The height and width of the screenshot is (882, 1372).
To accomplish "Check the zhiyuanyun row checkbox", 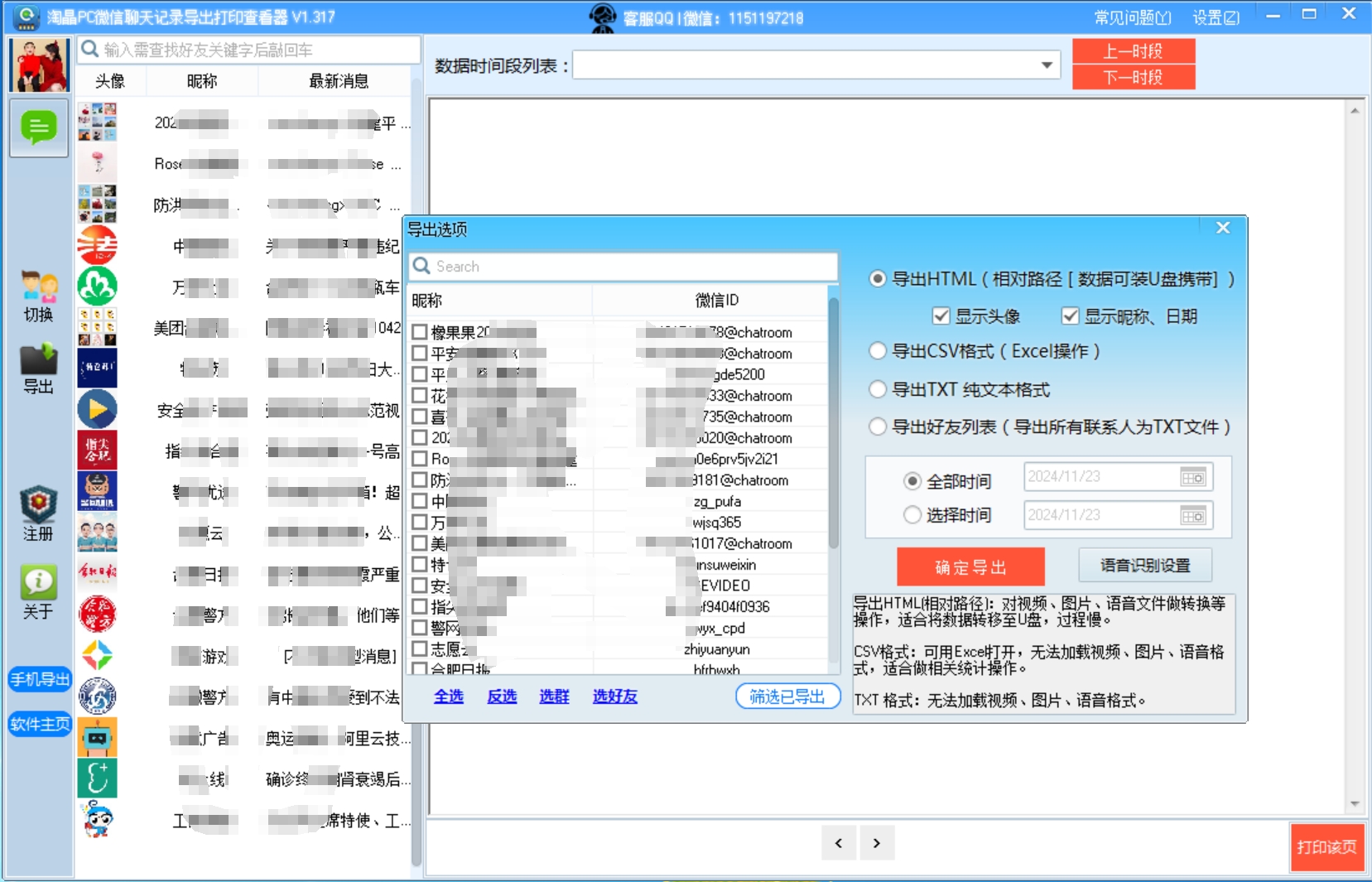I will (x=420, y=648).
